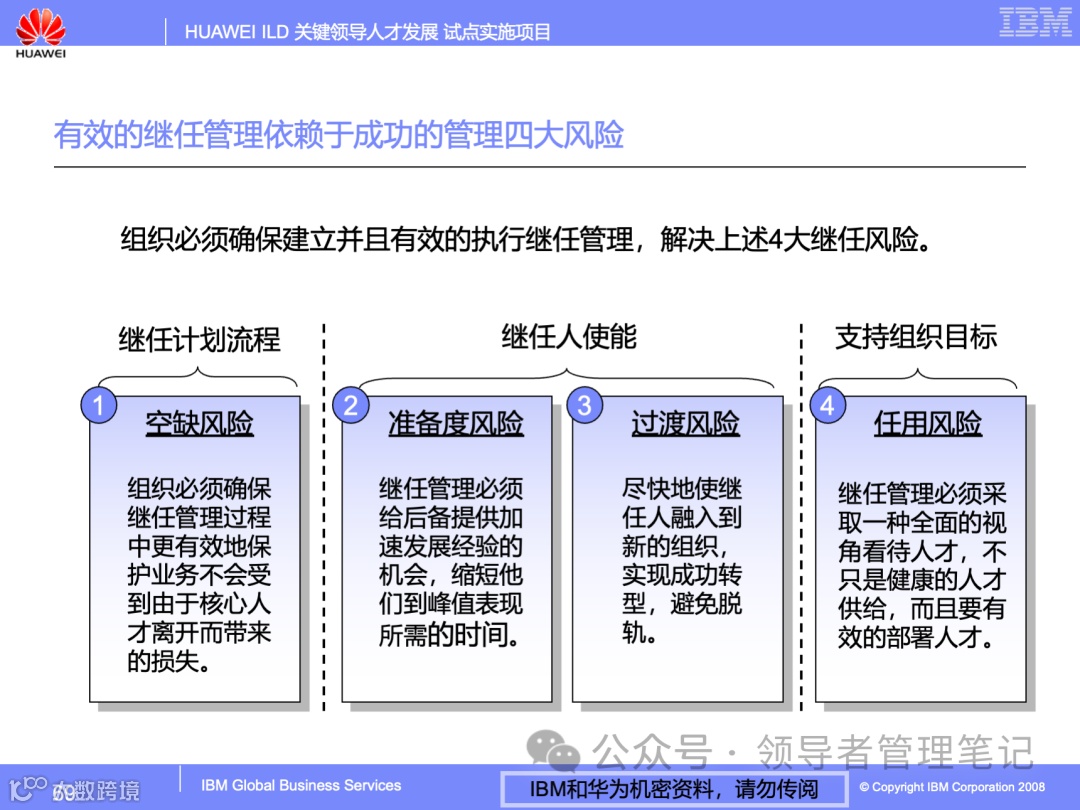The image size is (1080, 810).
Task: Open the 空缺风险 risk box
Action: 195,550
